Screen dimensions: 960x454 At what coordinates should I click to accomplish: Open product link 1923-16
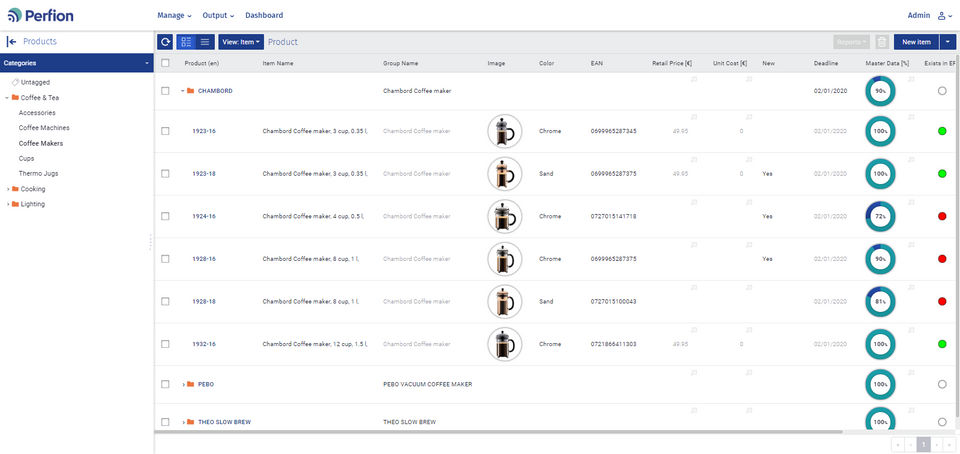[204, 131]
